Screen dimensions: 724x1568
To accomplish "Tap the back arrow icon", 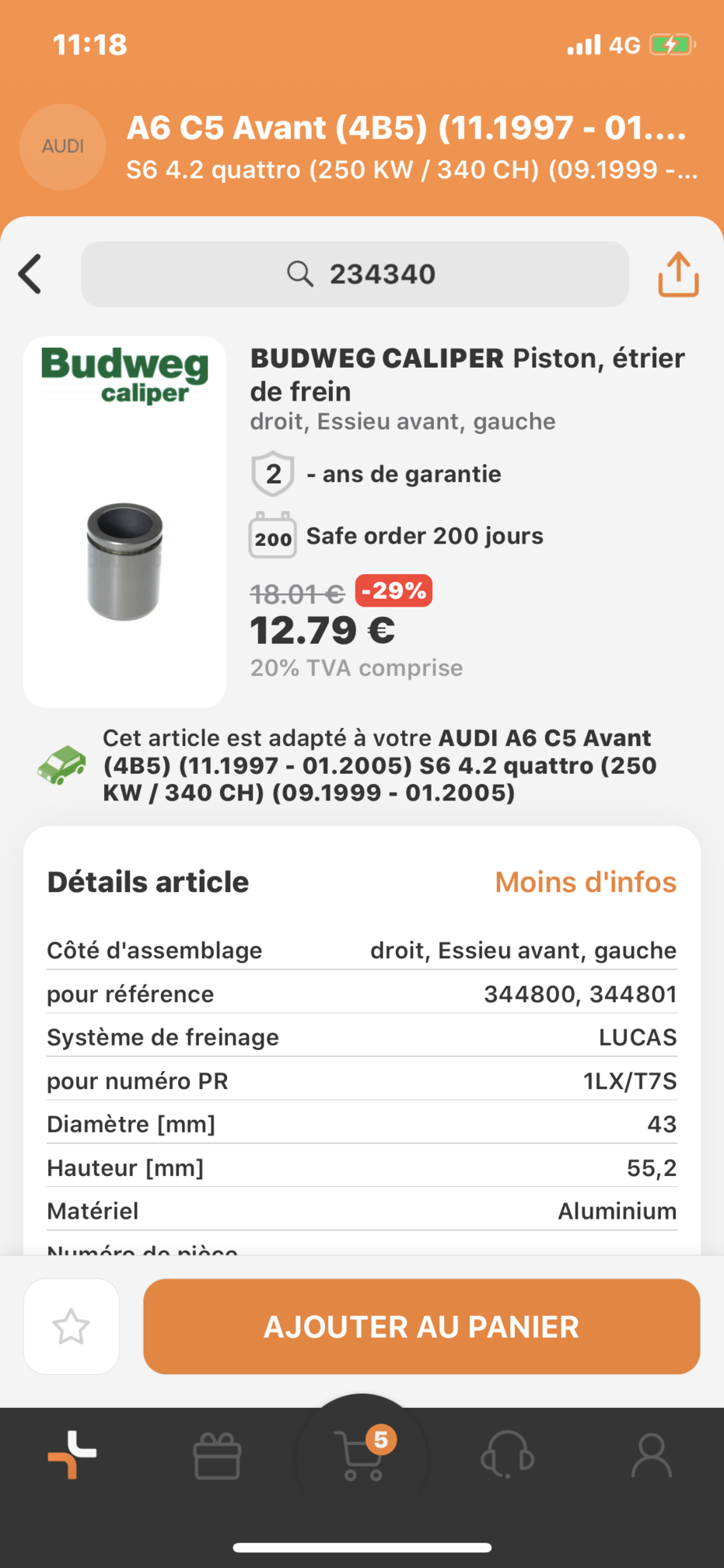I will [30, 274].
